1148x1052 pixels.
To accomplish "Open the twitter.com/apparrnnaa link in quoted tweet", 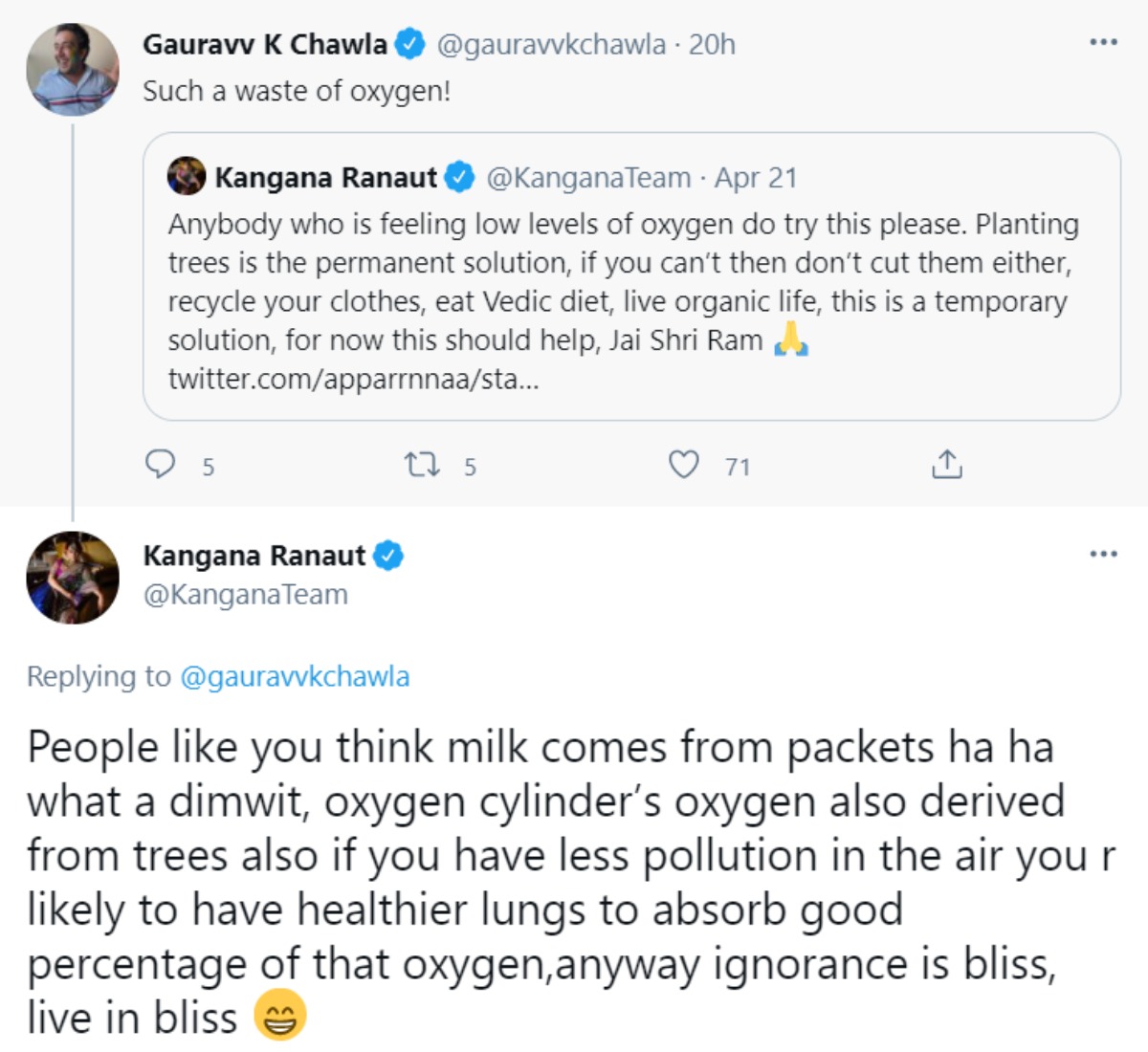I will (353, 379).
